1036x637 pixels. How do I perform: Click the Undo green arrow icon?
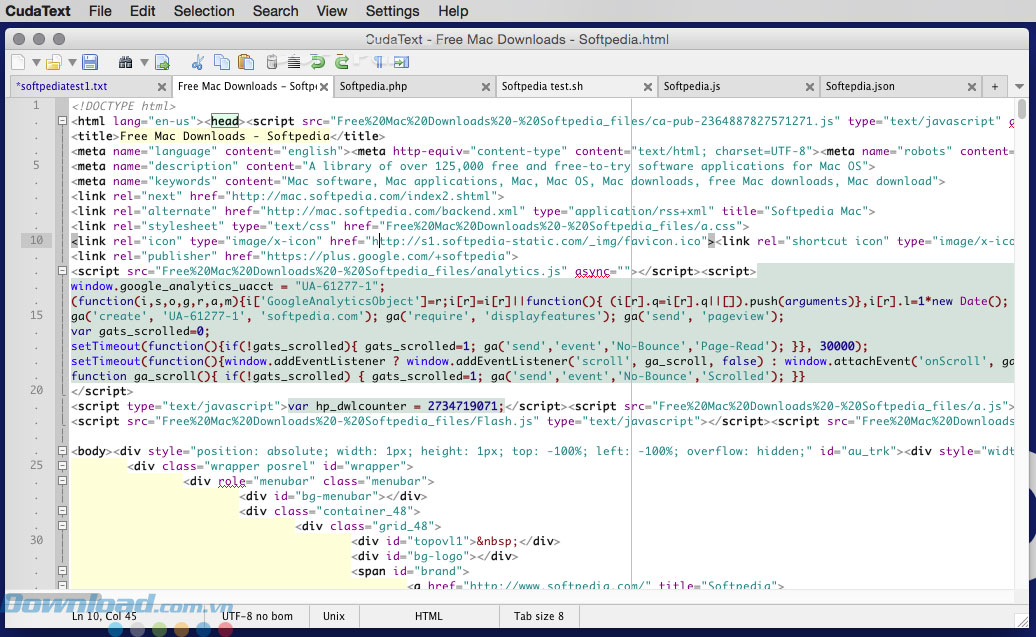[x=317, y=62]
